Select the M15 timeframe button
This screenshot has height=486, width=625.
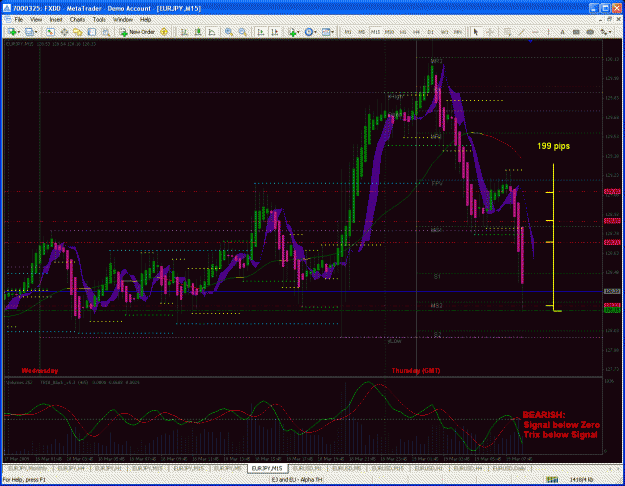pyautogui.click(x=375, y=32)
